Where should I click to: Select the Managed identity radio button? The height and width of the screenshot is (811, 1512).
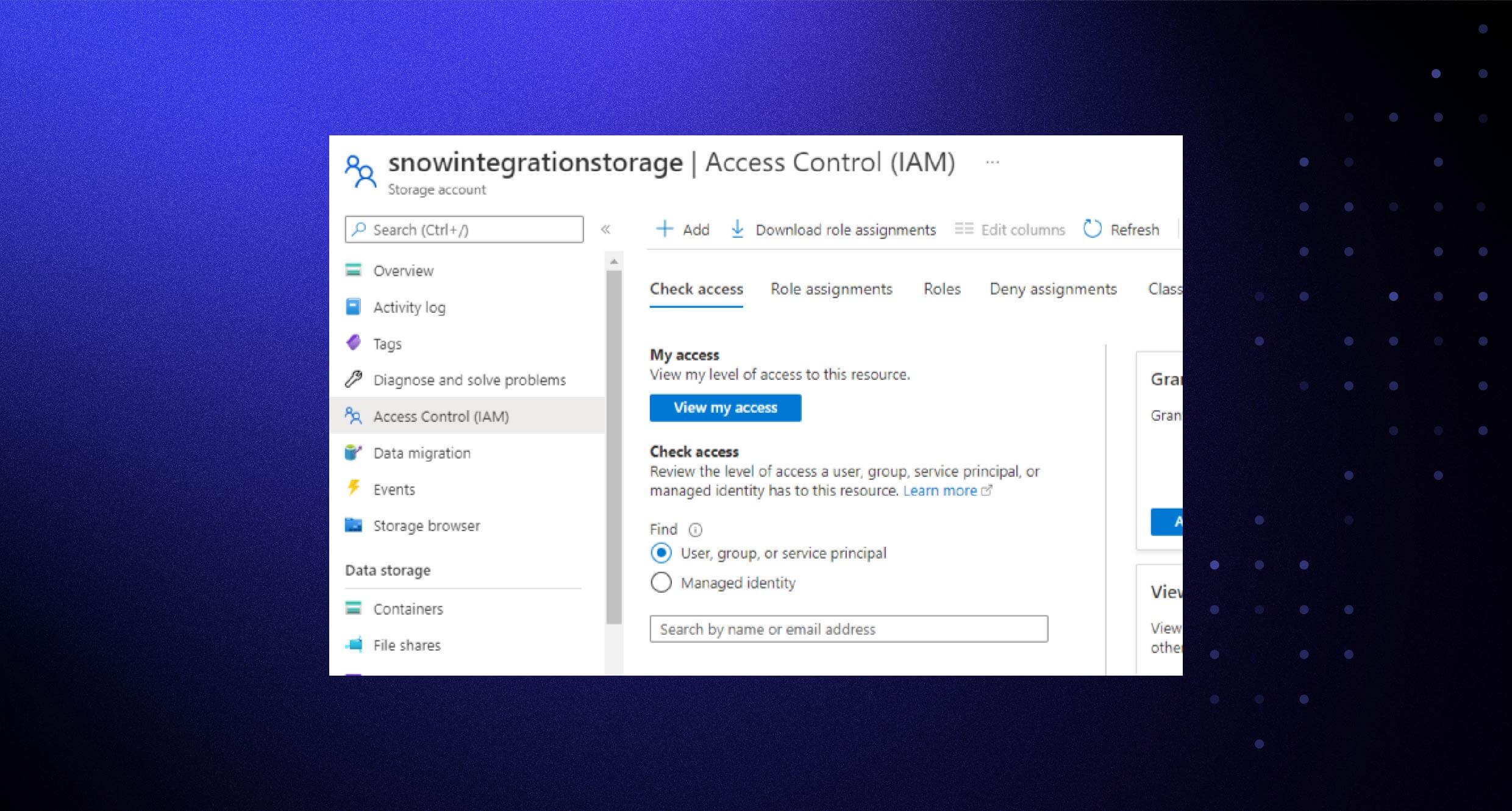click(661, 582)
